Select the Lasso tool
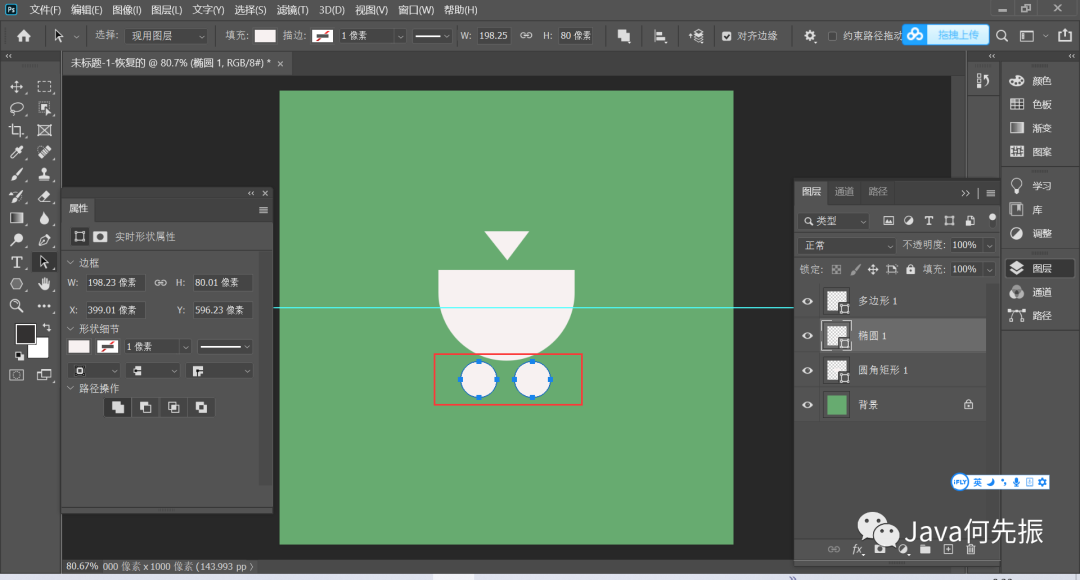1080x580 pixels. pyautogui.click(x=17, y=108)
